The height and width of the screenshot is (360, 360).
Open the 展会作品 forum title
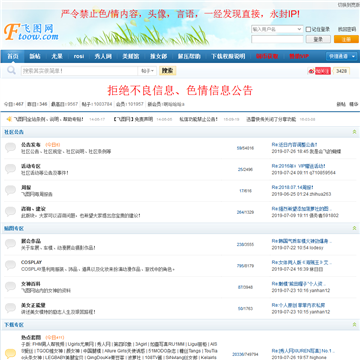click(31, 241)
